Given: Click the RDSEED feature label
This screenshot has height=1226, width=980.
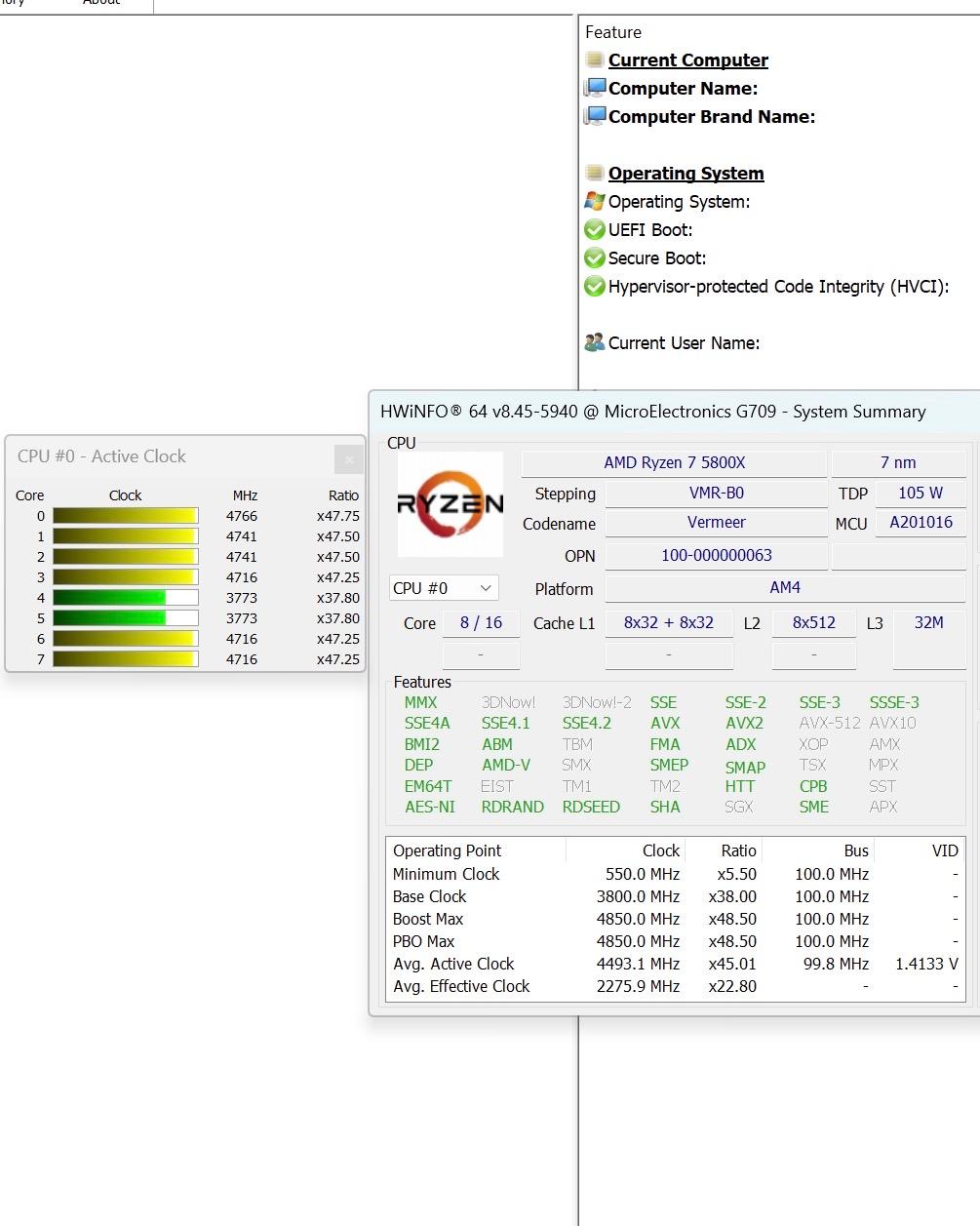Looking at the screenshot, I should 591,807.
